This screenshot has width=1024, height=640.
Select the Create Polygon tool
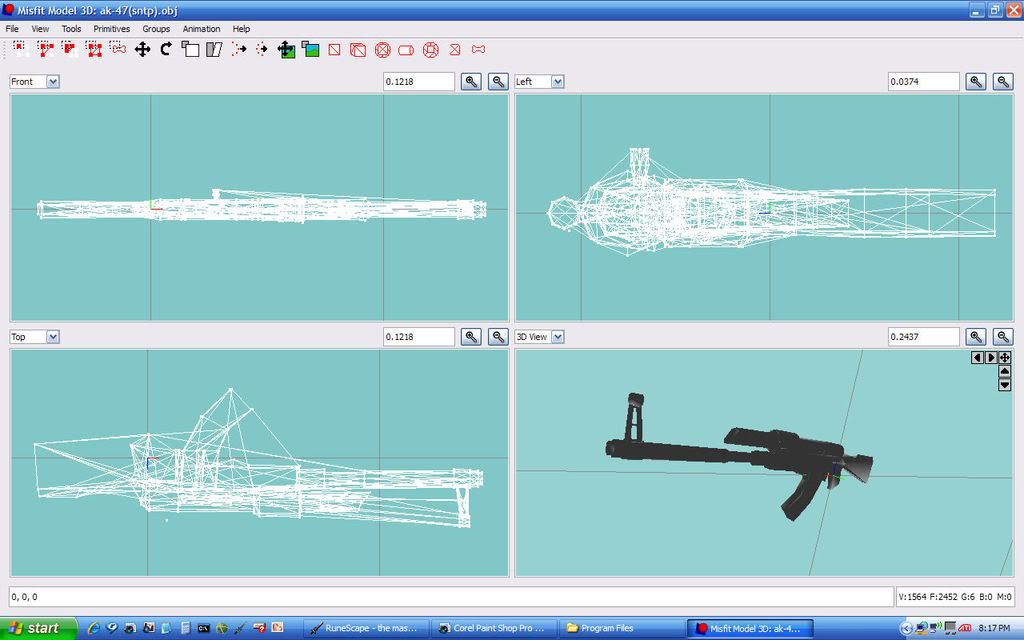point(455,49)
